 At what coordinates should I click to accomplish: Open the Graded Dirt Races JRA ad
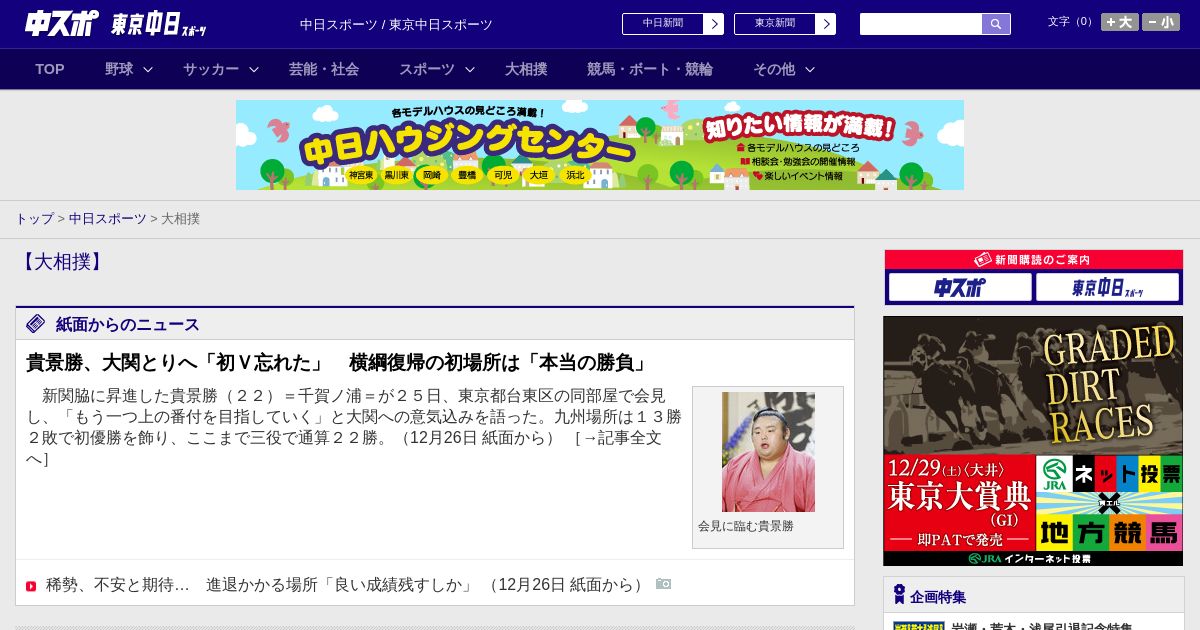(1033, 441)
